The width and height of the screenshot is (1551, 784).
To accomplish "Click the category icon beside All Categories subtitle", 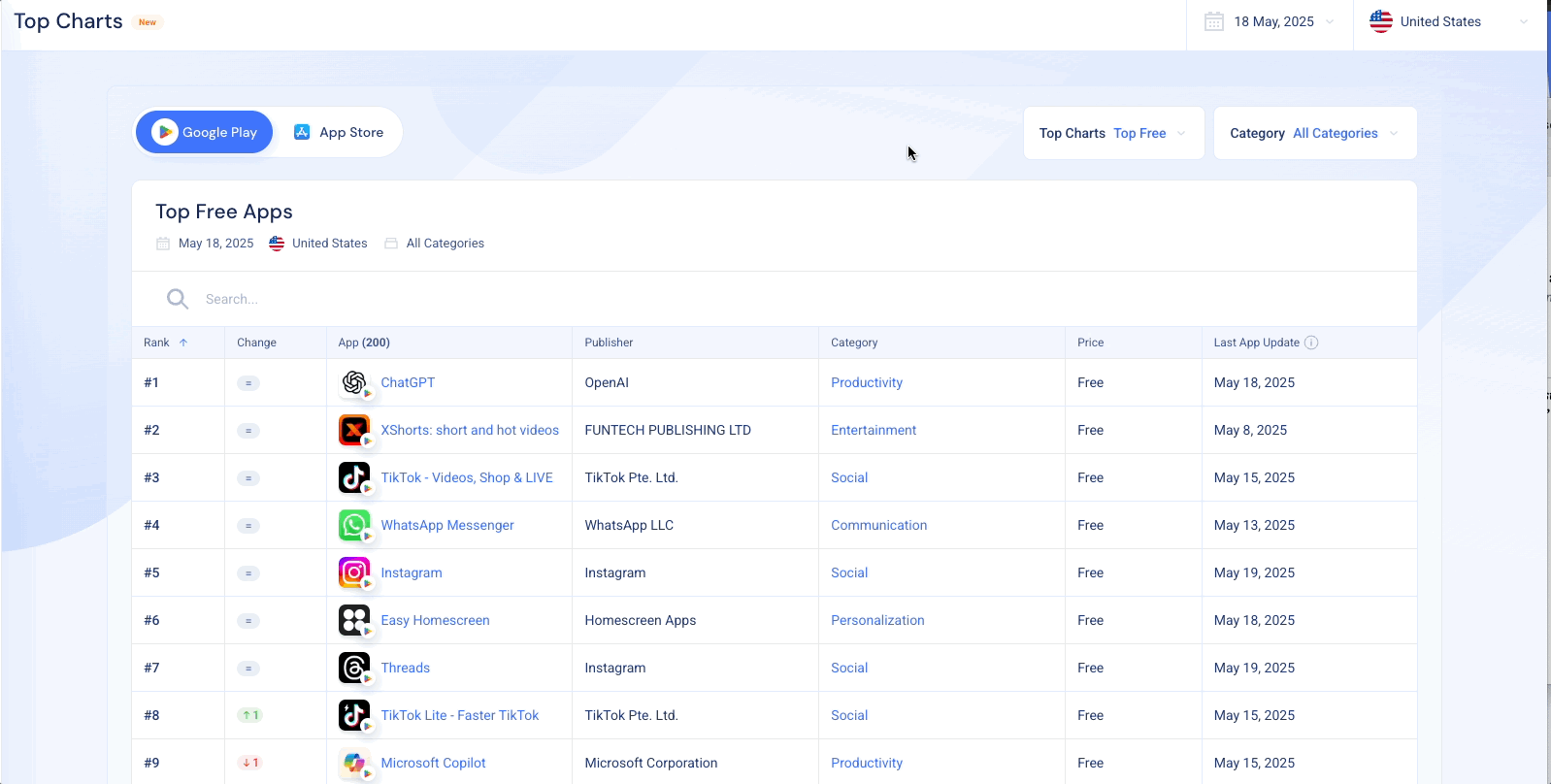I will tap(391, 244).
